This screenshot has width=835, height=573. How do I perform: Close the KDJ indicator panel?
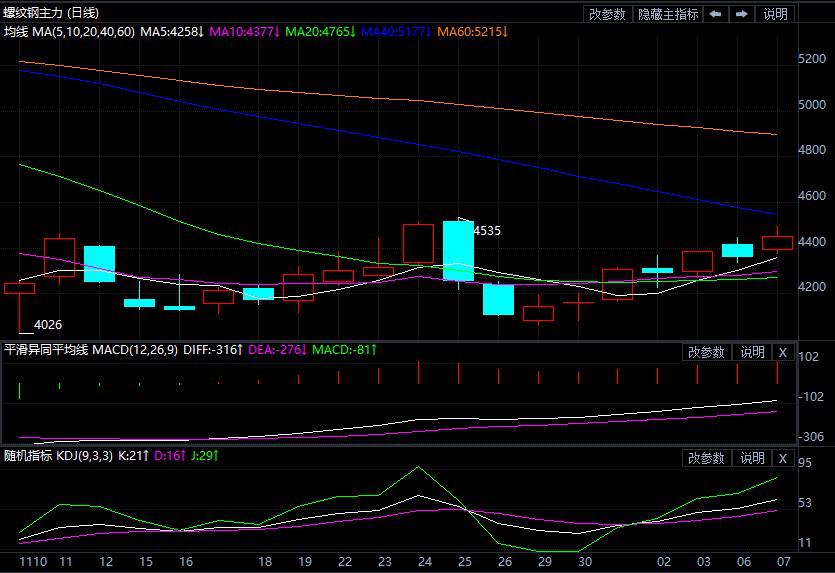pos(783,458)
